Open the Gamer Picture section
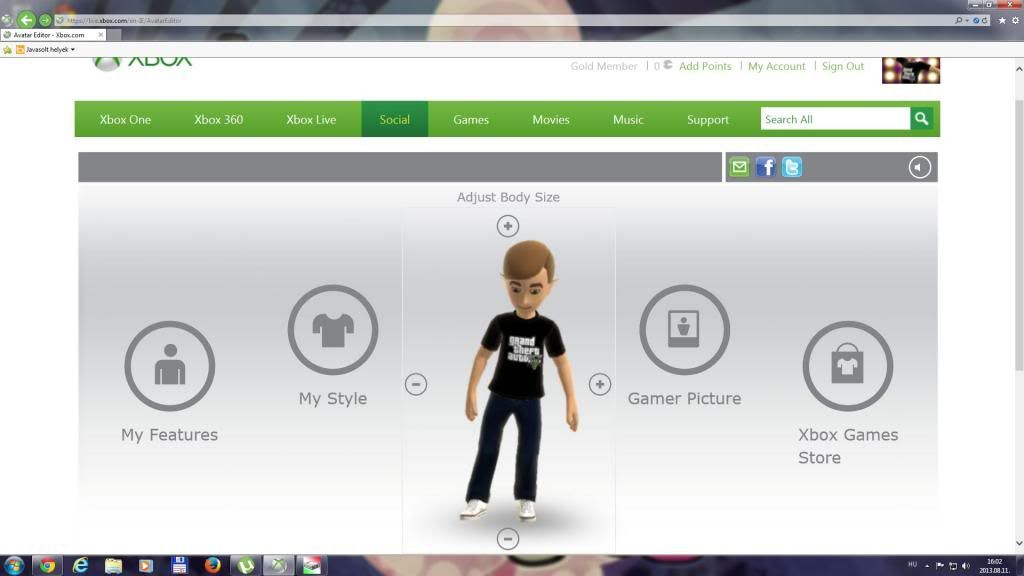Screen dimensions: 1024x576 click(x=684, y=330)
